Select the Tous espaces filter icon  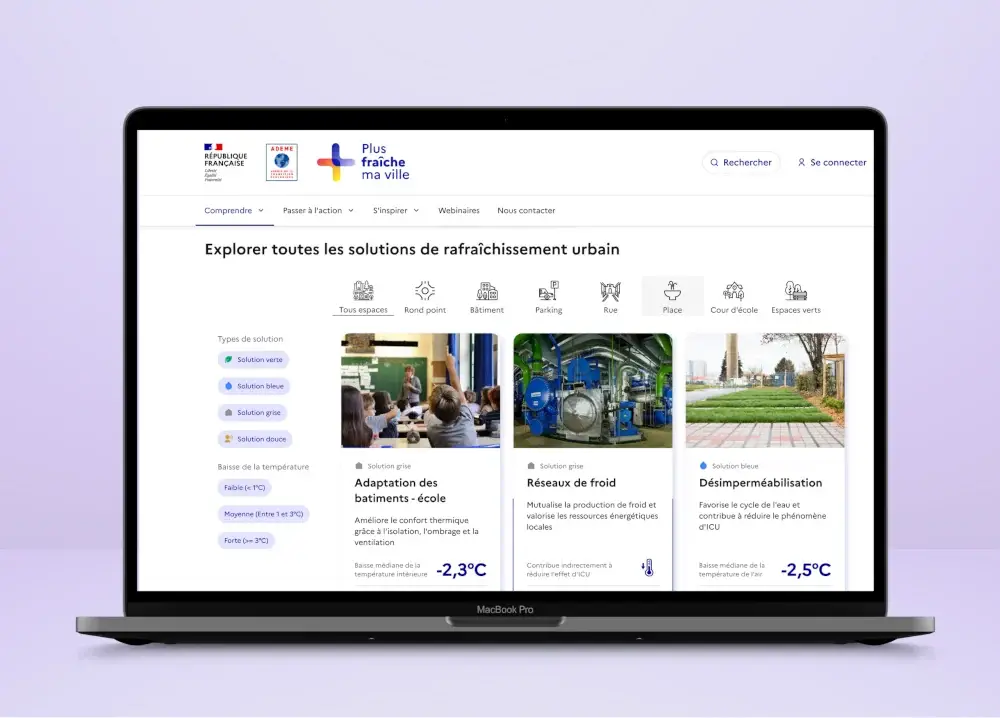point(362,290)
